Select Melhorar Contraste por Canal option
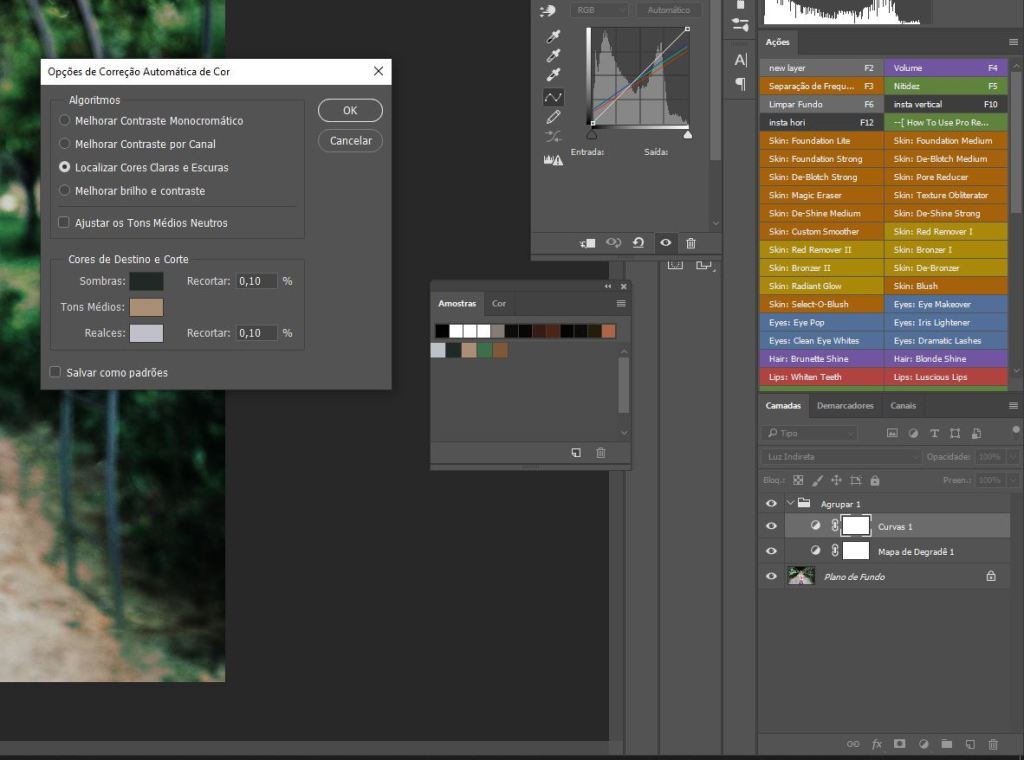The width and height of the screenshot is (1024, 760). [x=65, y=144]
